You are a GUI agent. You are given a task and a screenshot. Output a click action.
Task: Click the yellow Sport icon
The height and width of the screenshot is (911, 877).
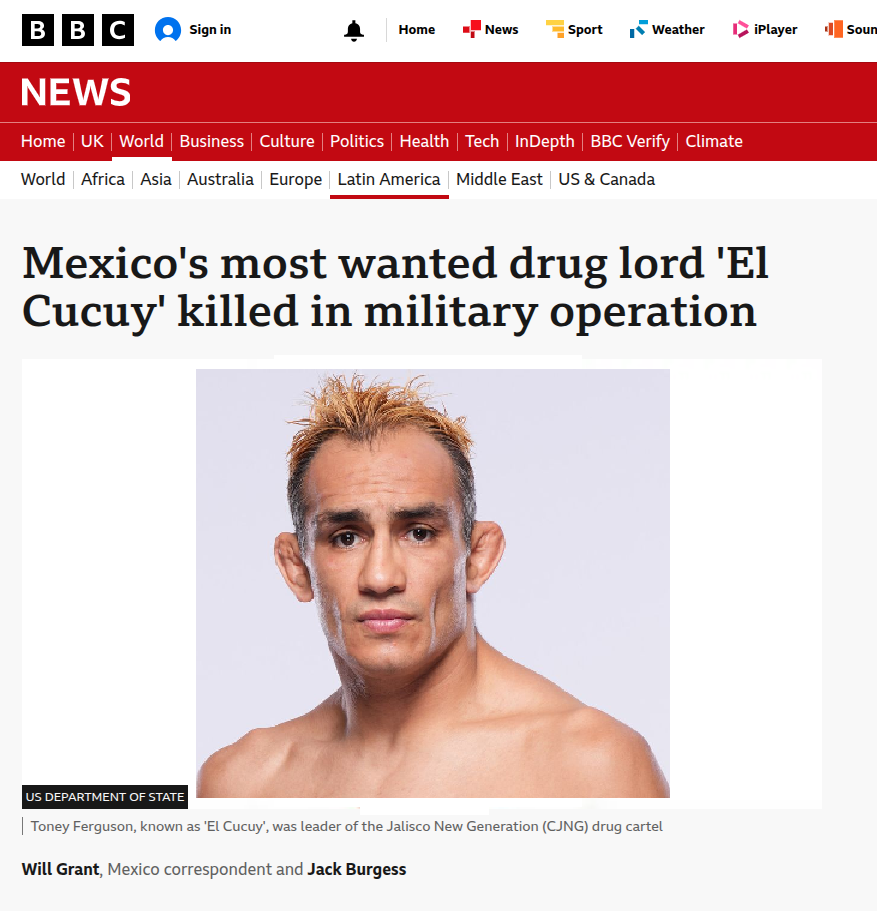coord(555,29)
